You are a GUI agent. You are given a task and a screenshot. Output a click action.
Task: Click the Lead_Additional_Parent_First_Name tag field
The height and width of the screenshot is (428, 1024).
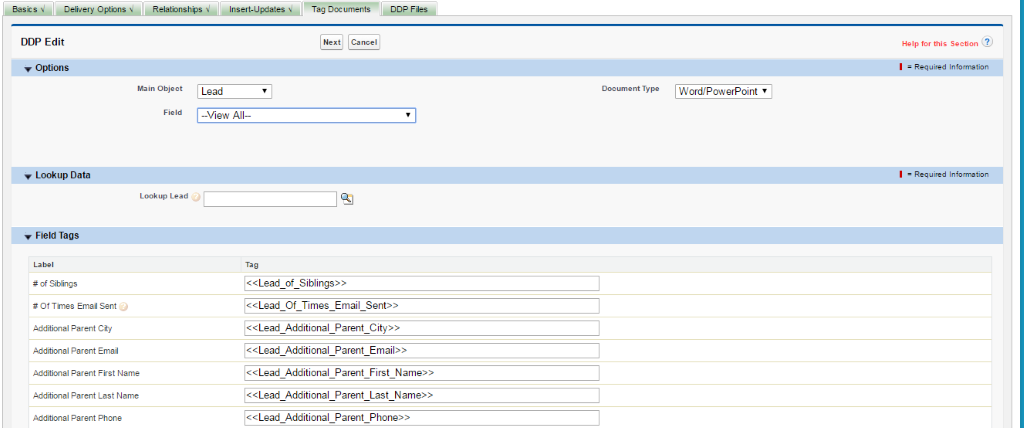coord(422,373)
